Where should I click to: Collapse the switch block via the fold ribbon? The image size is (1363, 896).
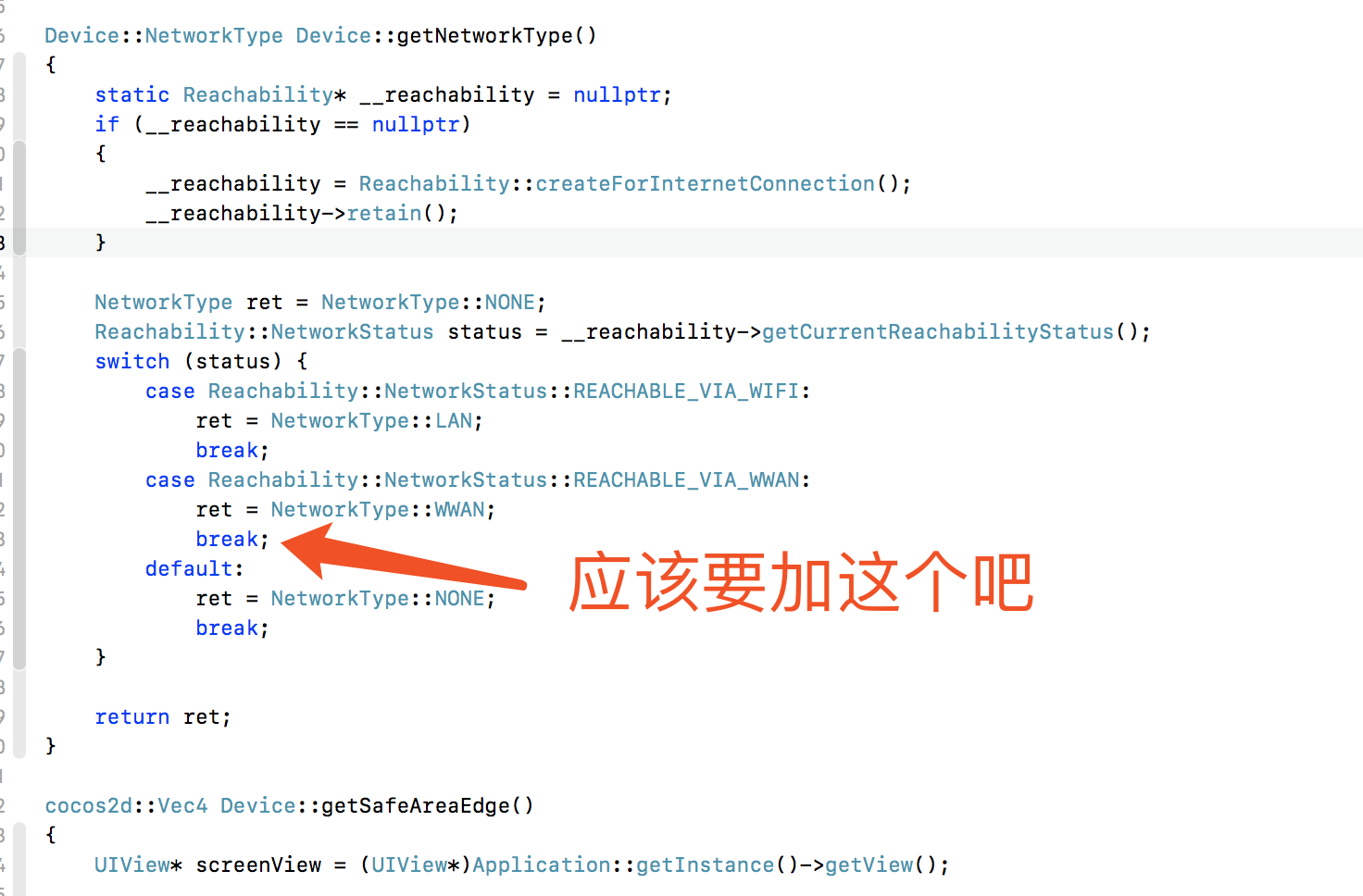[19, 509]
